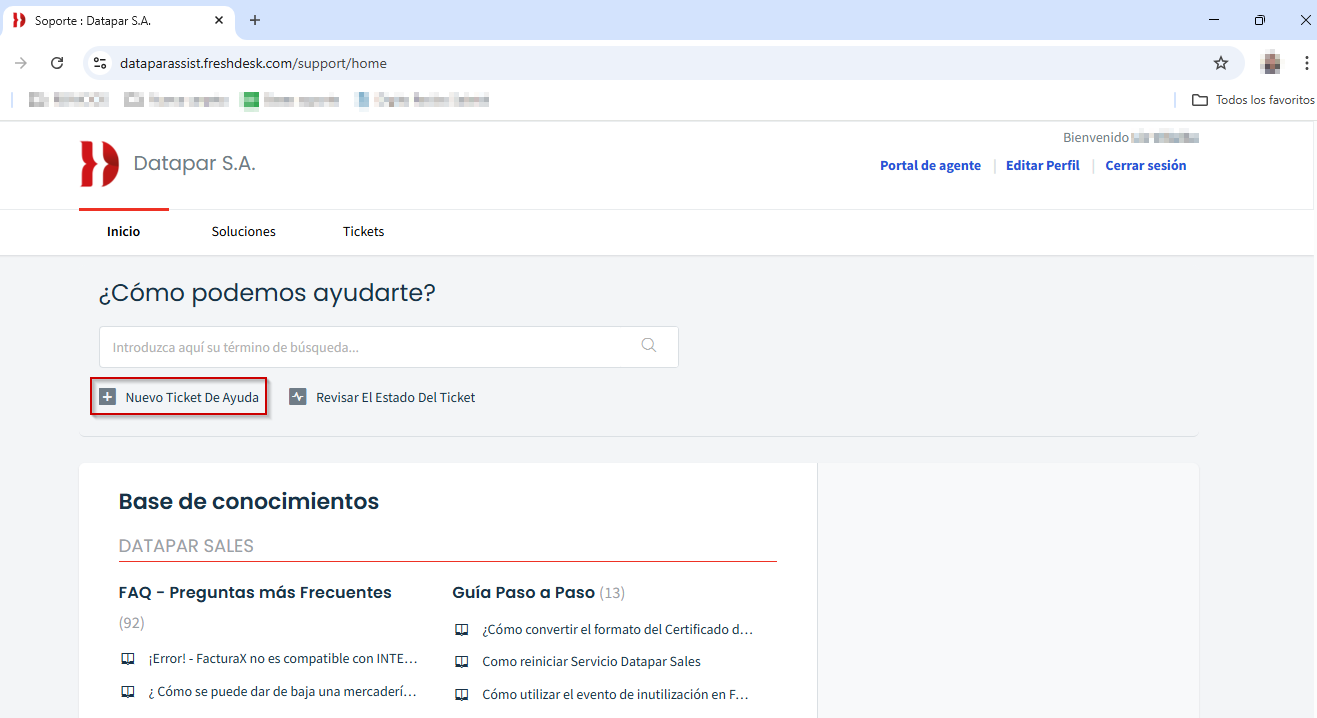Click the ticket status pulse icon
Screen dimensions: 1317x718
click(298, 397)
